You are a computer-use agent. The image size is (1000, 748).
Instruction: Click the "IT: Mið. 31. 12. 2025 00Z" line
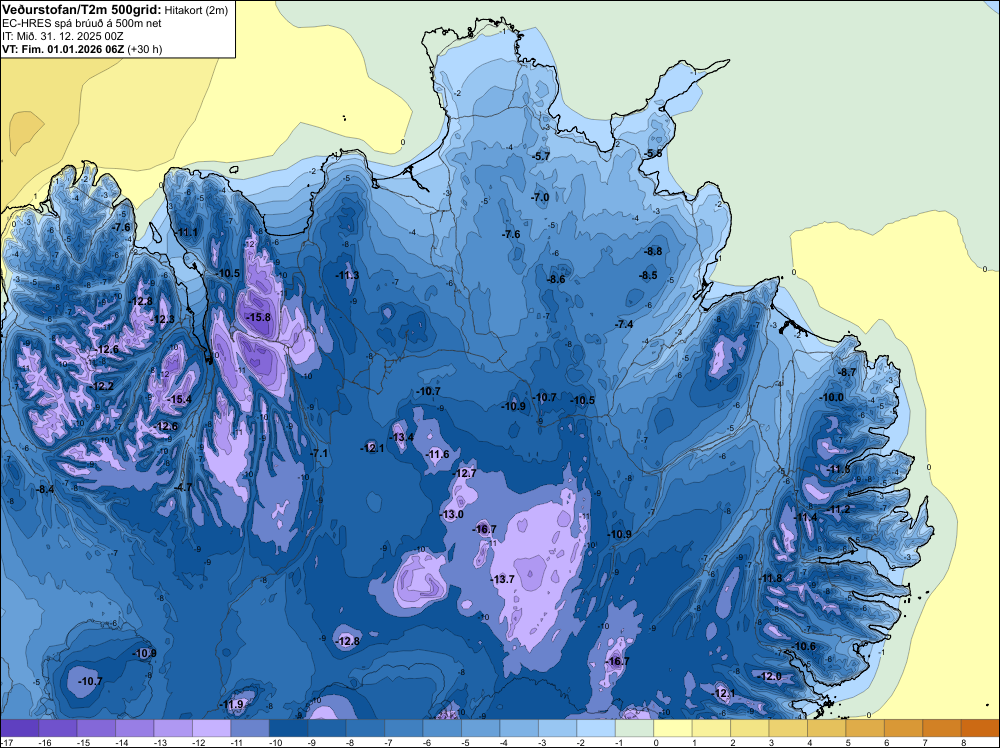tap(62, 36)
